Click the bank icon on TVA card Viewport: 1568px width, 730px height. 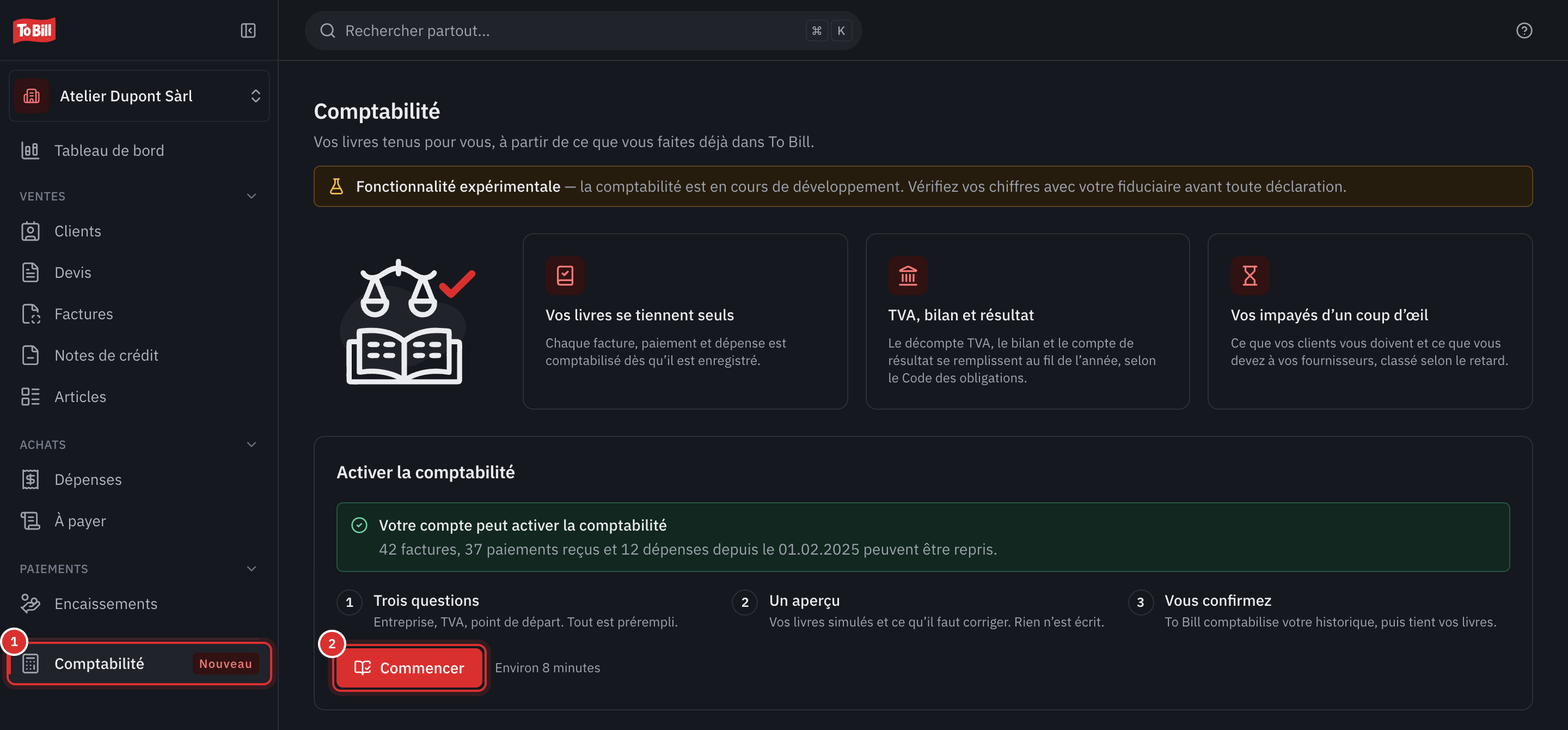(907, 275)
